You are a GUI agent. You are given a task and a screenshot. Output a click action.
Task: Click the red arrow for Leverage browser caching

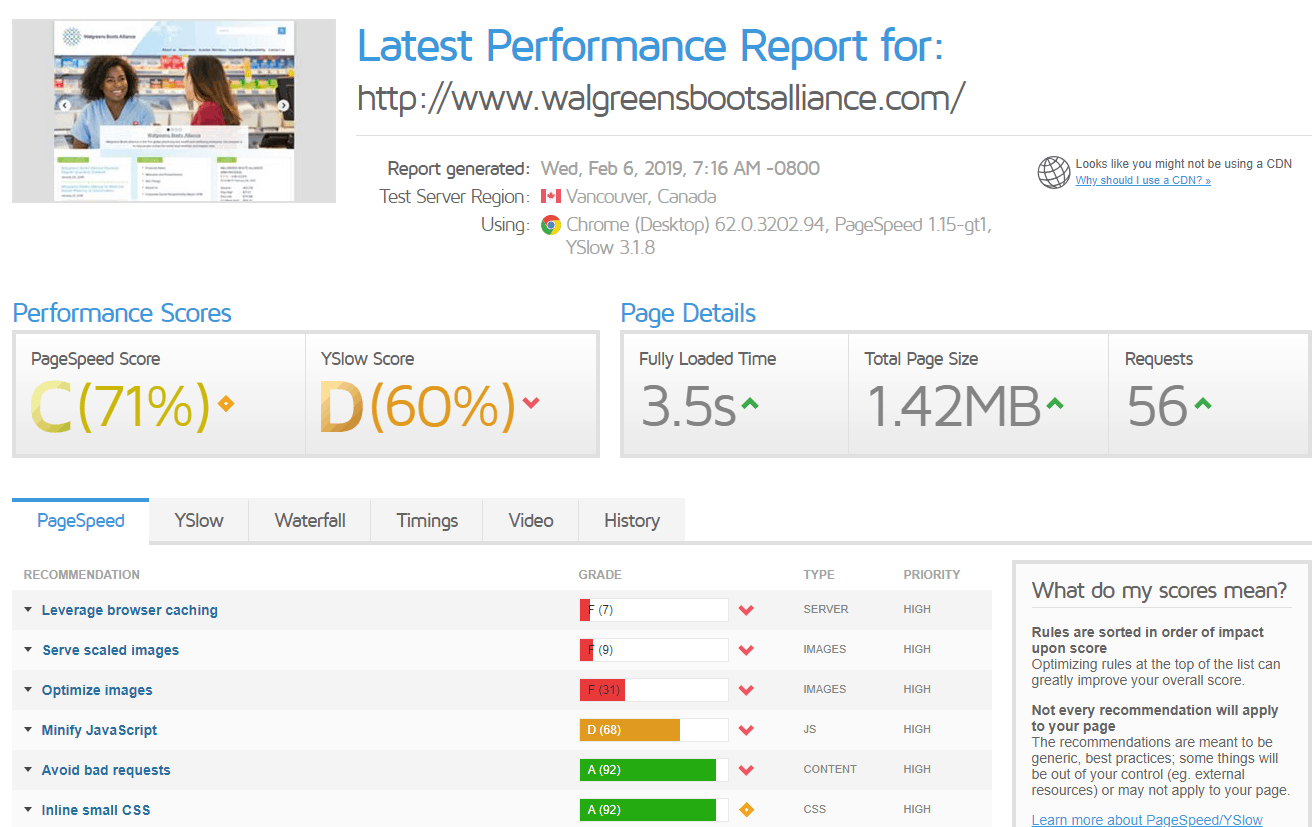click(x=746, y=610)
